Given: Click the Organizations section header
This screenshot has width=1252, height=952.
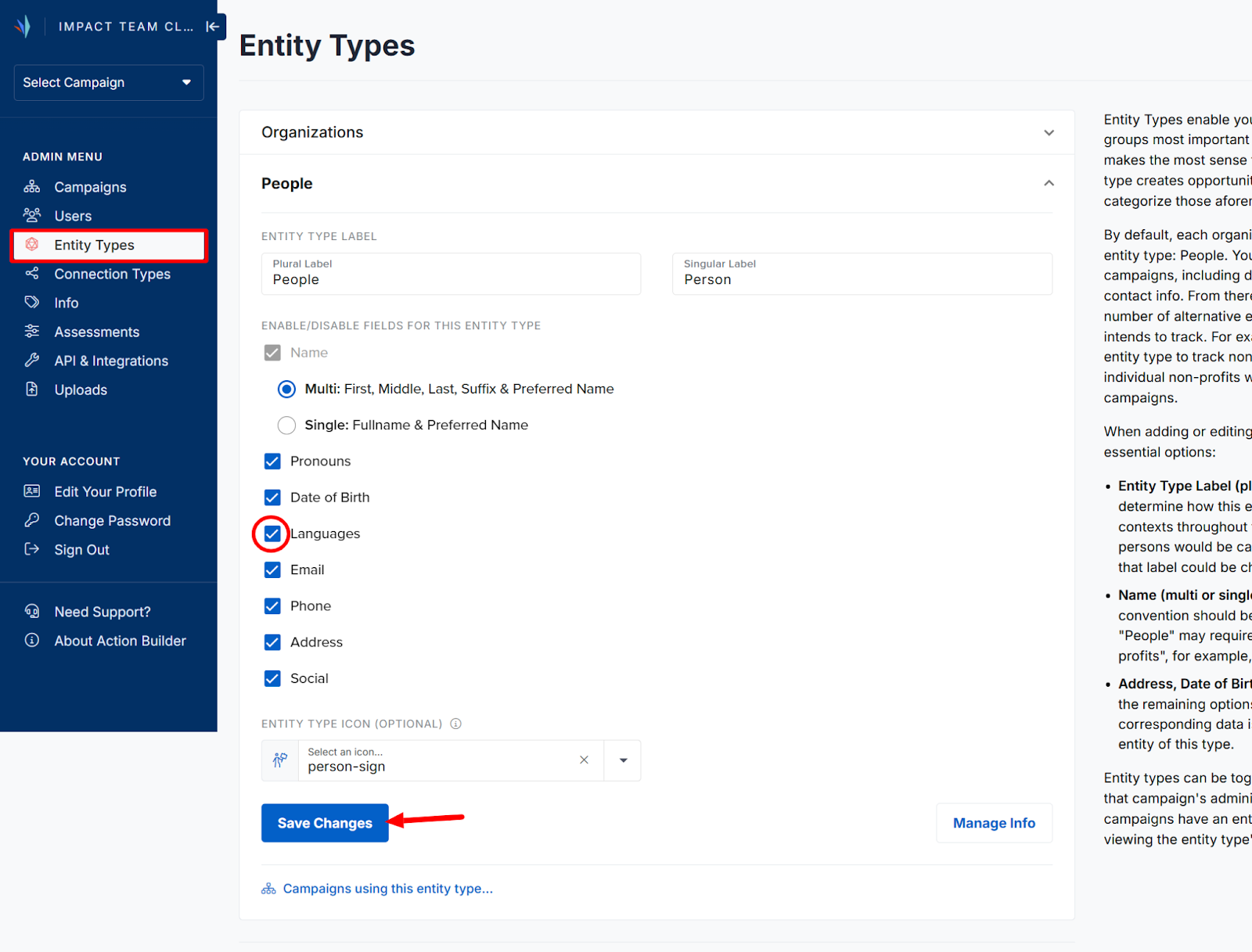Looking at the screenshot, I should [657, 132].
